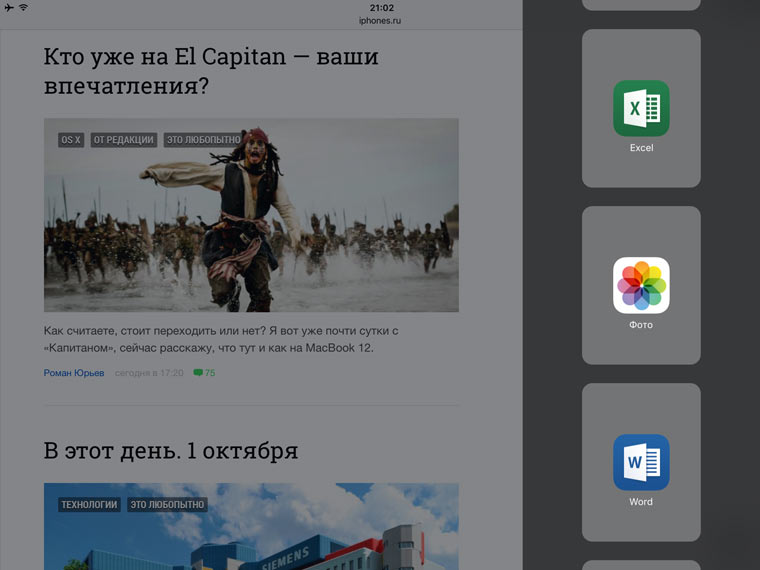
Task: Select the Word label text
Action: pos(641,502)
